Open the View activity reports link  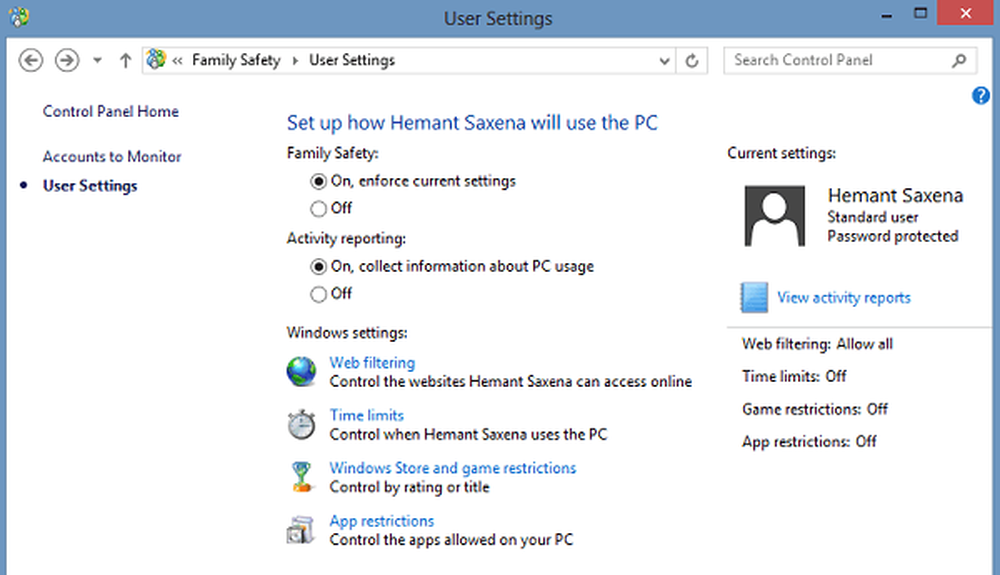pyautogui.click(x=844, y=298)
